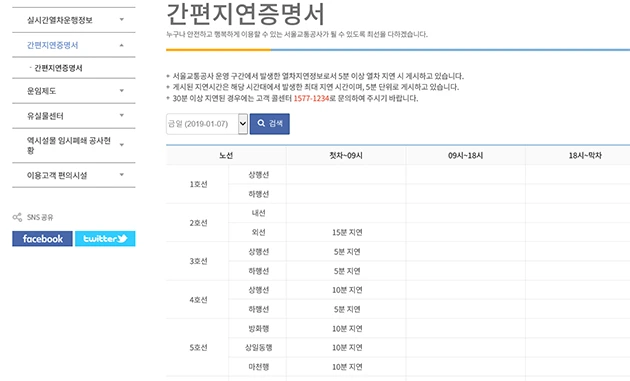
Task: Click 4호선 하행선 5분 지연 cell
Action: coord(347,309)
